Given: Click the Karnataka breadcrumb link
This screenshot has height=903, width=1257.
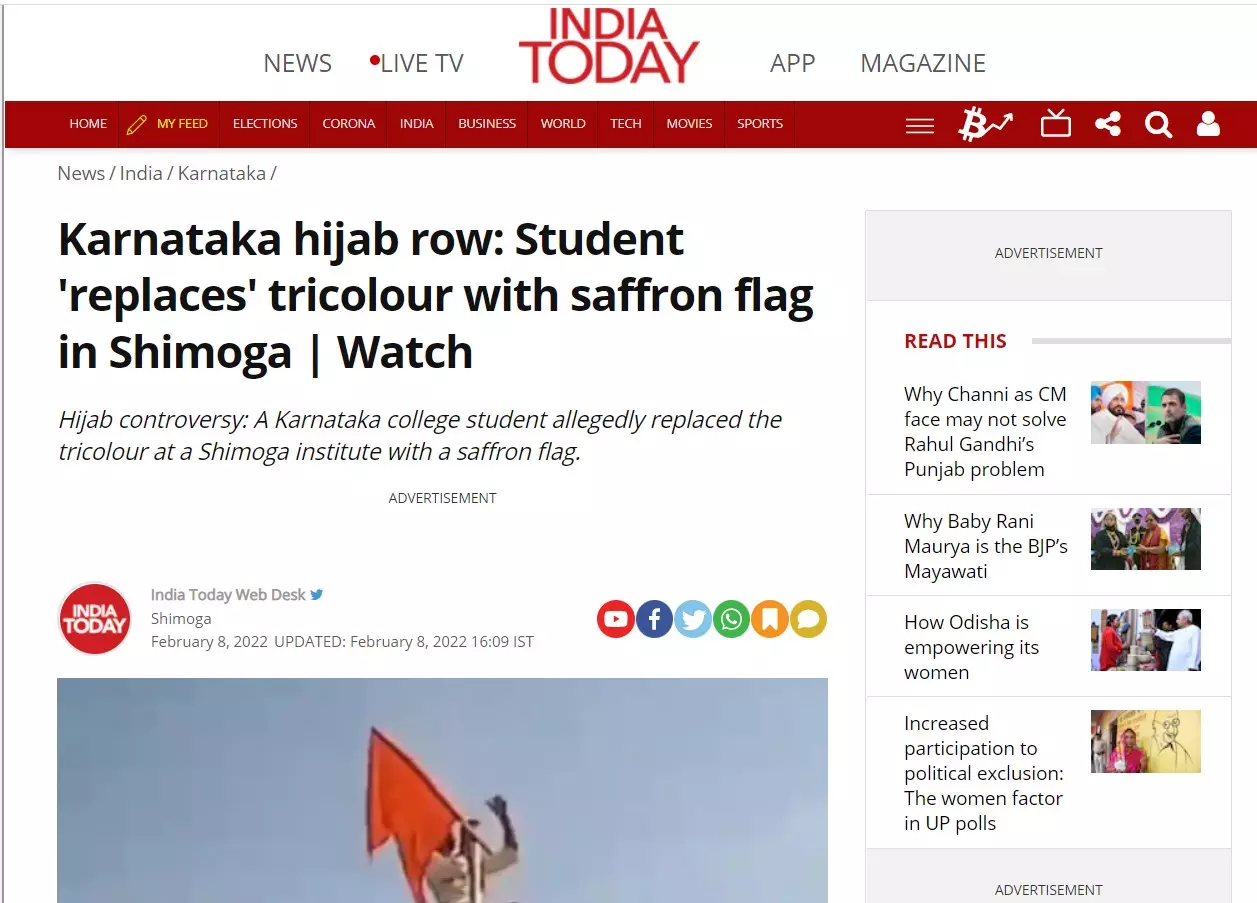Looking at the screenshot, I should [x=222, y=173].
